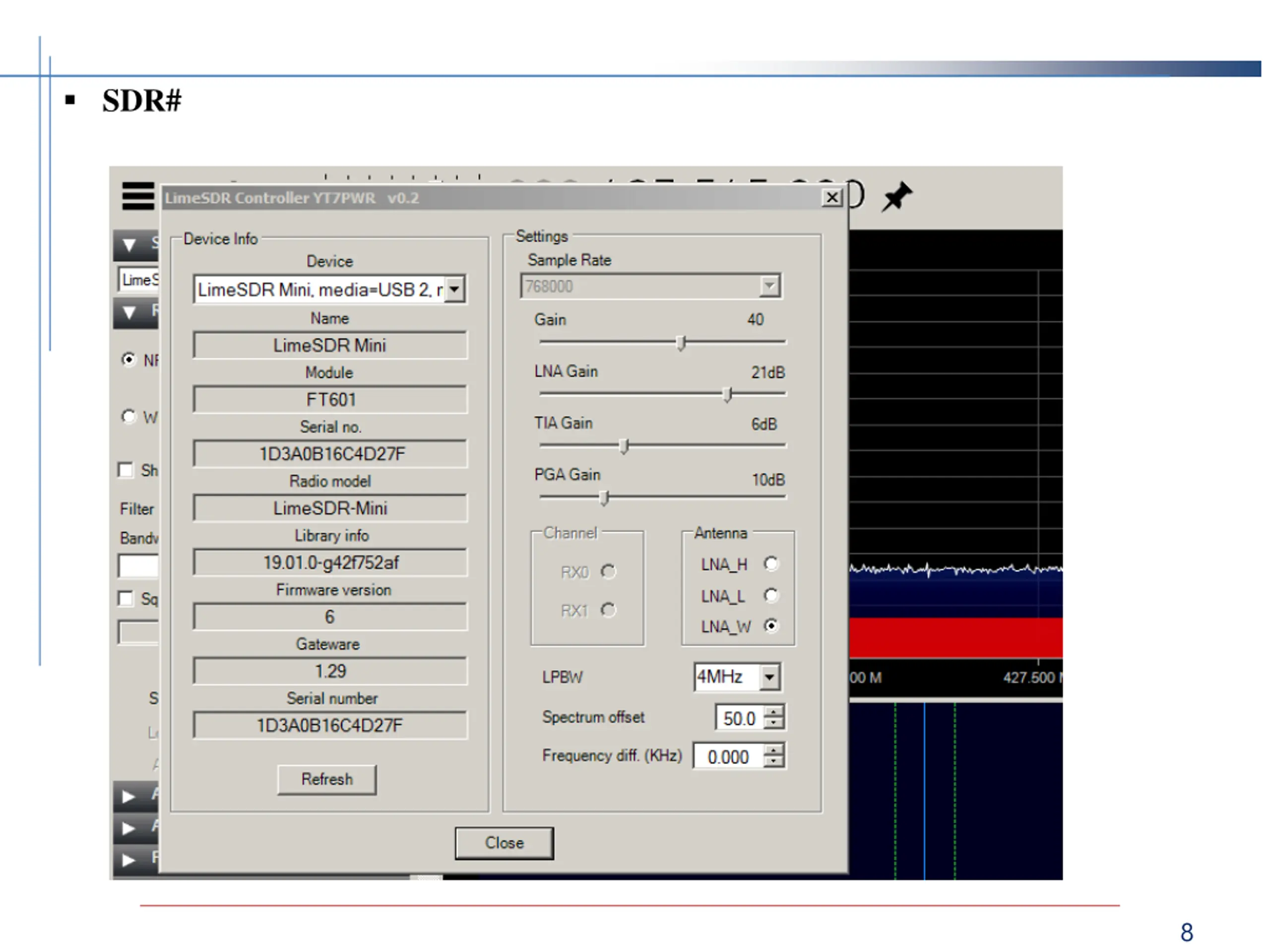Decrease the Spectrum offset value
The height and width of the screenshot is (952, 1270).
pyautogui.click(x=774, y=723)
